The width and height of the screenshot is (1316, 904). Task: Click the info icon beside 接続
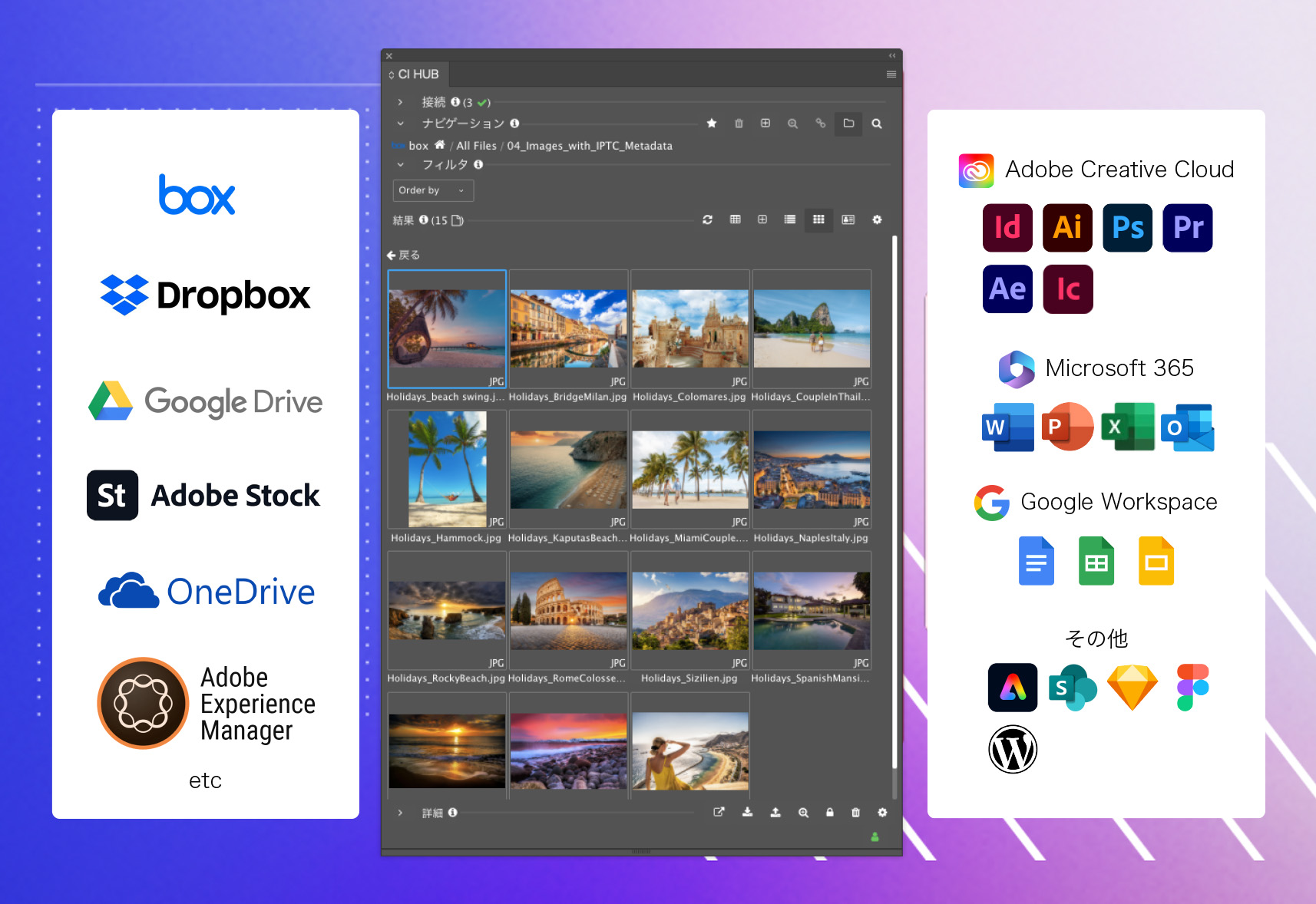[455, 101]
